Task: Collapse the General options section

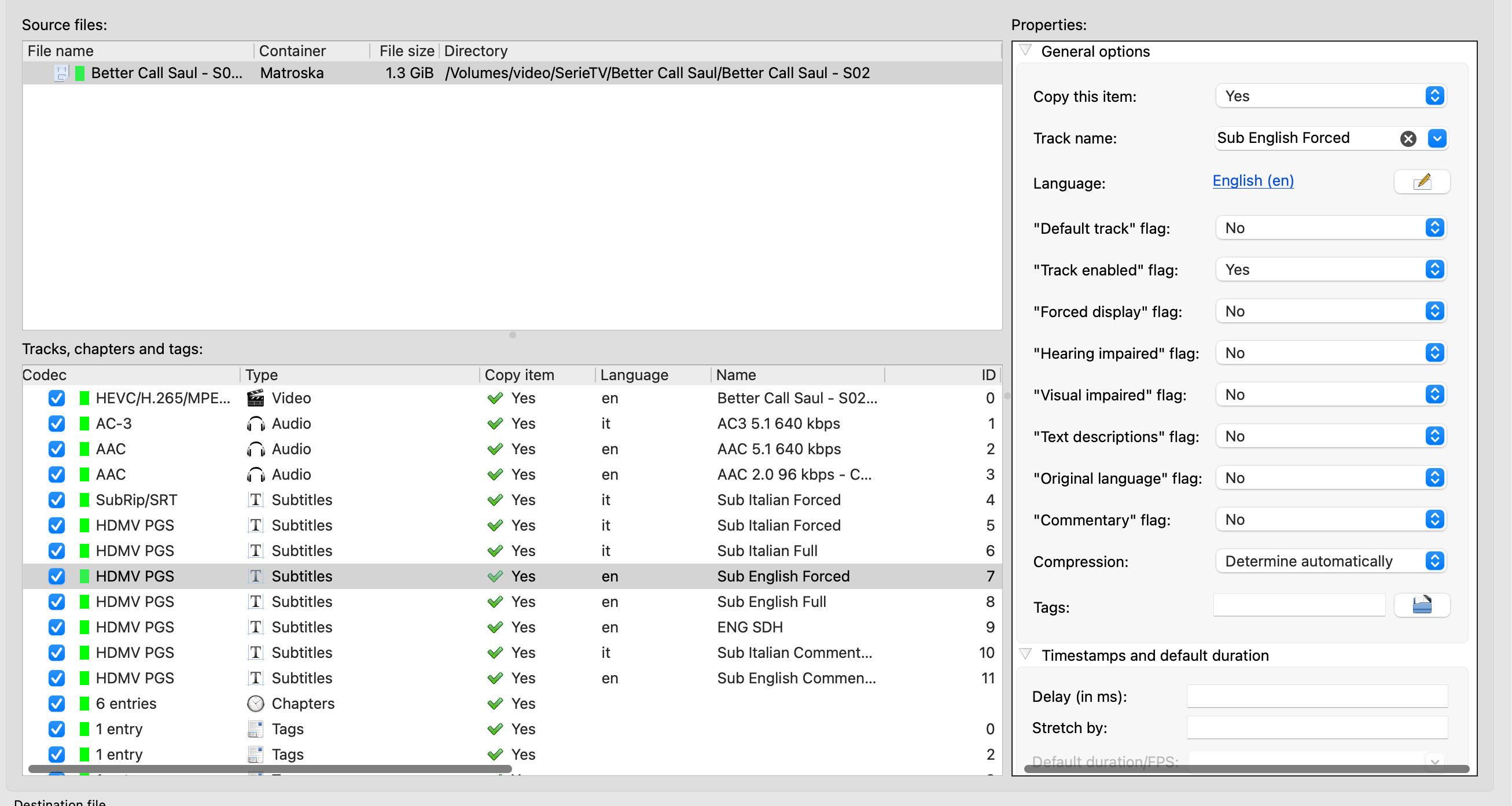Action: (1025, 50)
